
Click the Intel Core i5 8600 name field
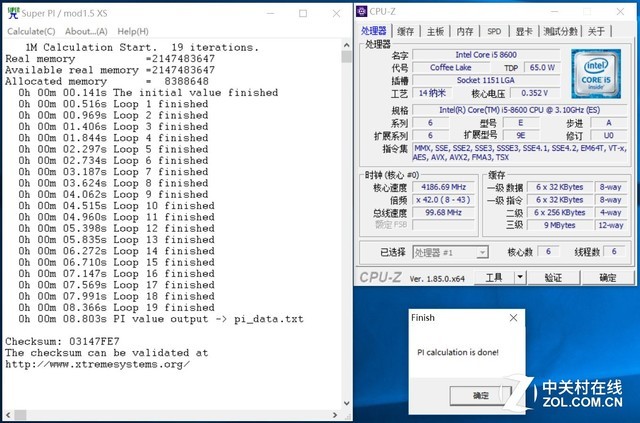pyautogui.click(x=486, y=55)
